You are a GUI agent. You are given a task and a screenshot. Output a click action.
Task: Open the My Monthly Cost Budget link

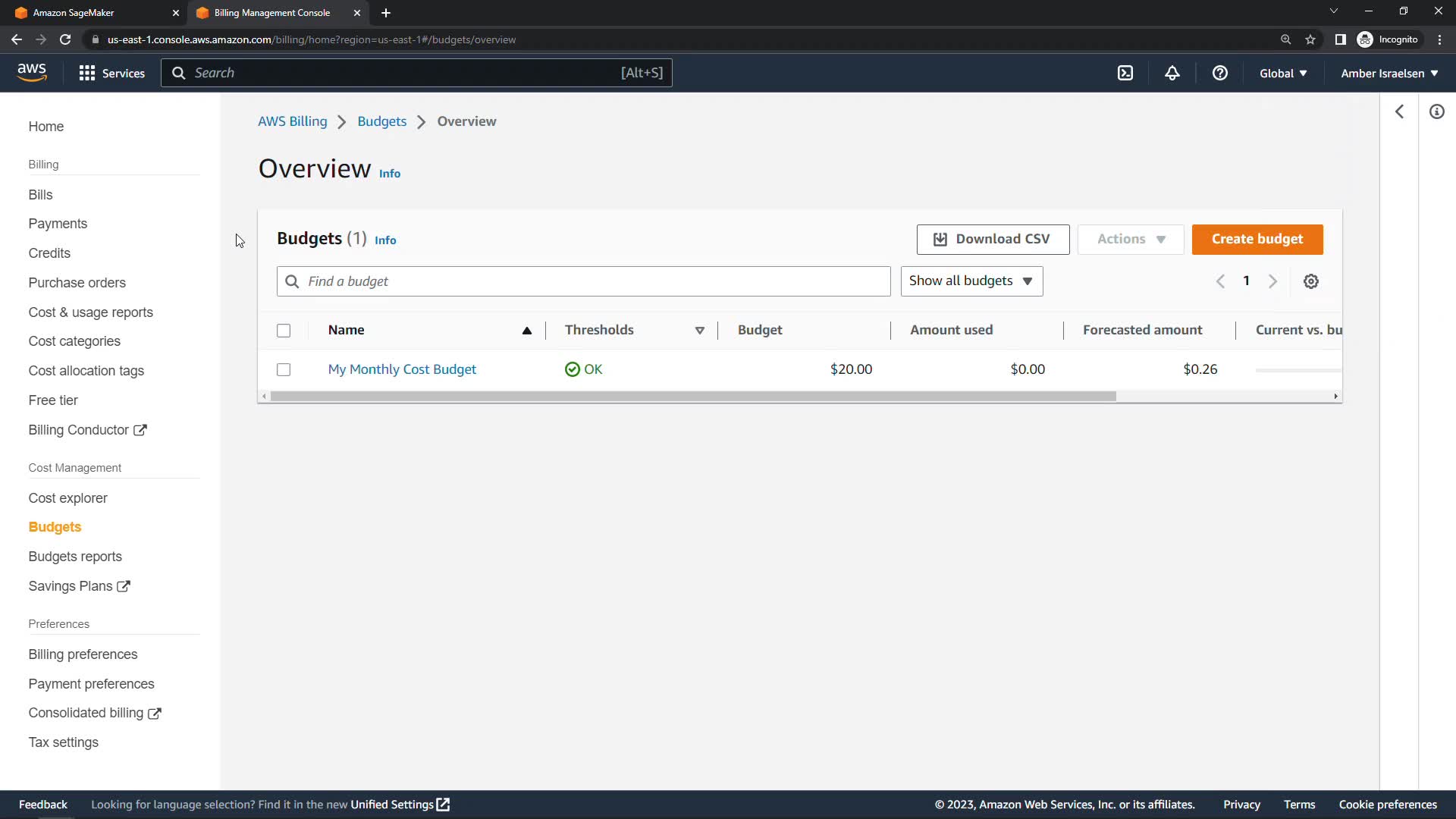402,369
